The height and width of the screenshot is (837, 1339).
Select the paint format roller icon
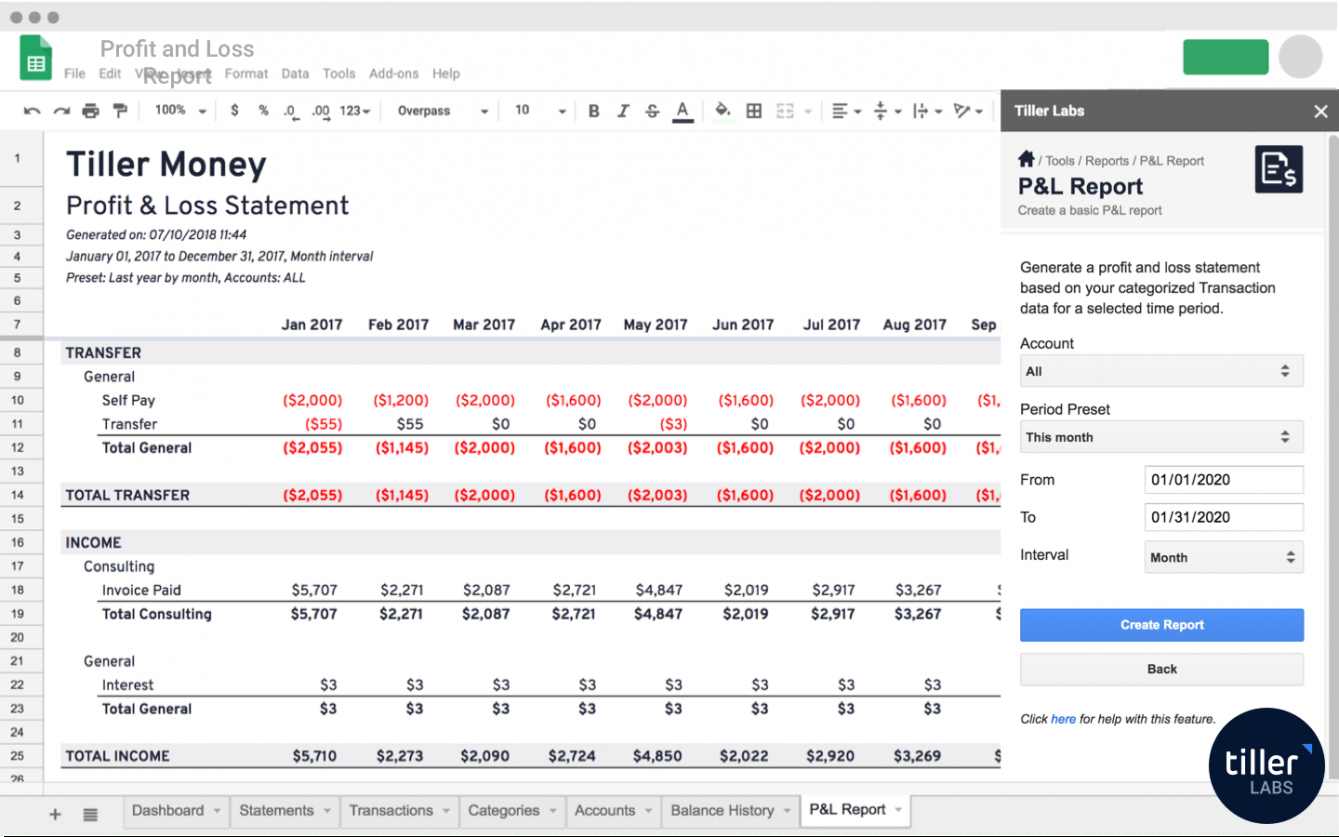(x=120, y=111)
